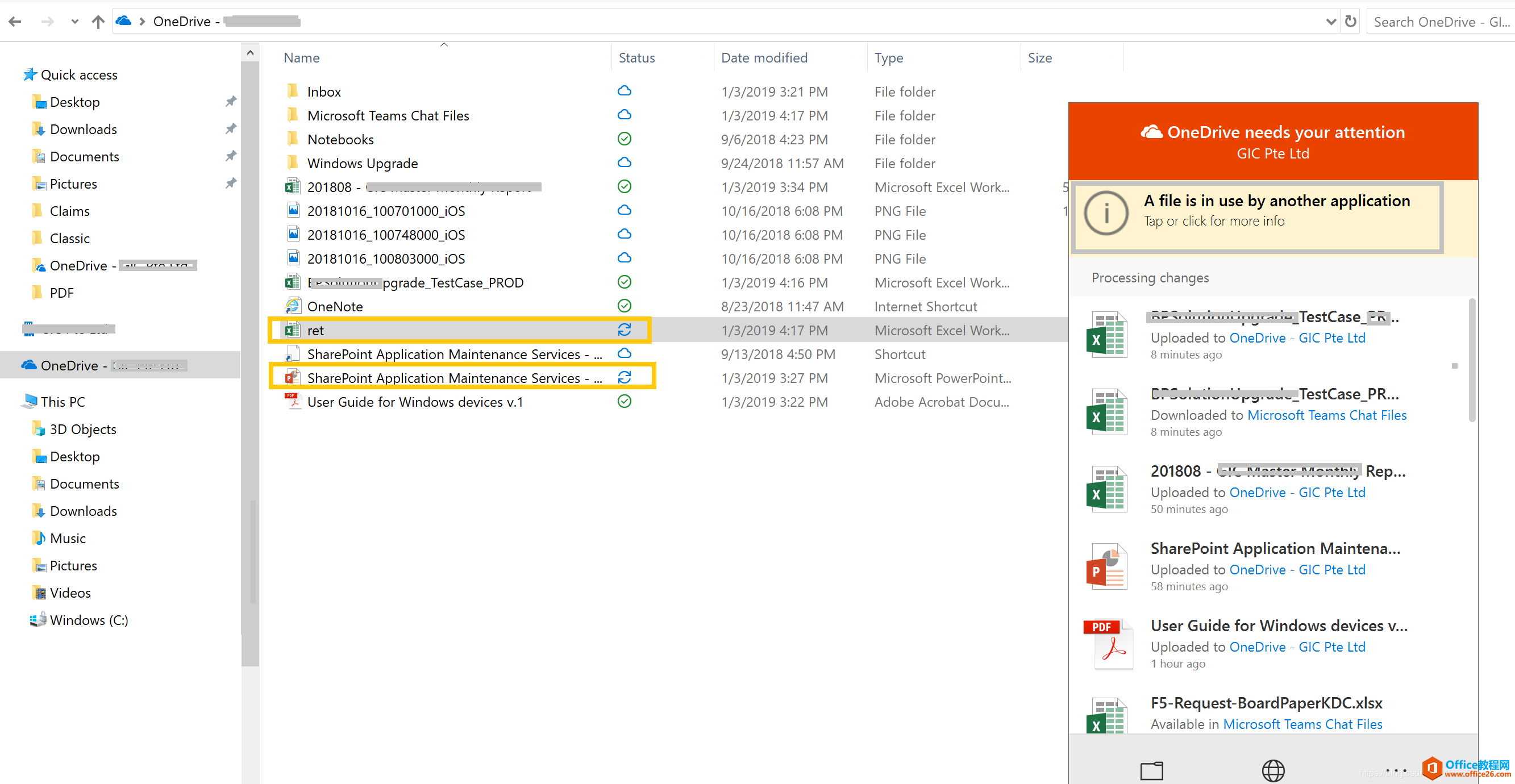1515x784 pixels.
Task: Click the OneDrive cloud icon in the address bar
Action: [x=123, y=20]
